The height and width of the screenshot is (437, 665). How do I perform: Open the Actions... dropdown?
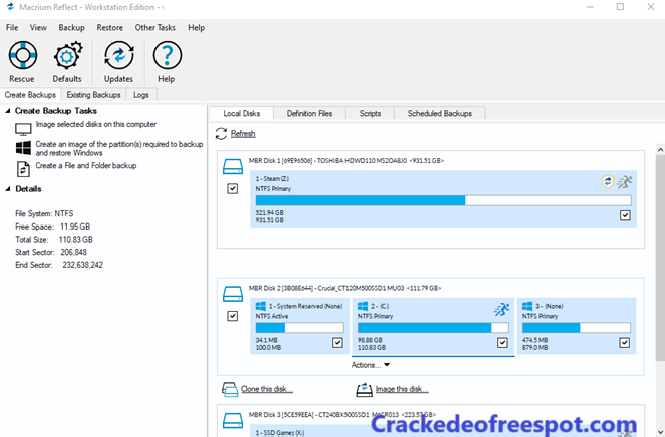tap(371, 365)
